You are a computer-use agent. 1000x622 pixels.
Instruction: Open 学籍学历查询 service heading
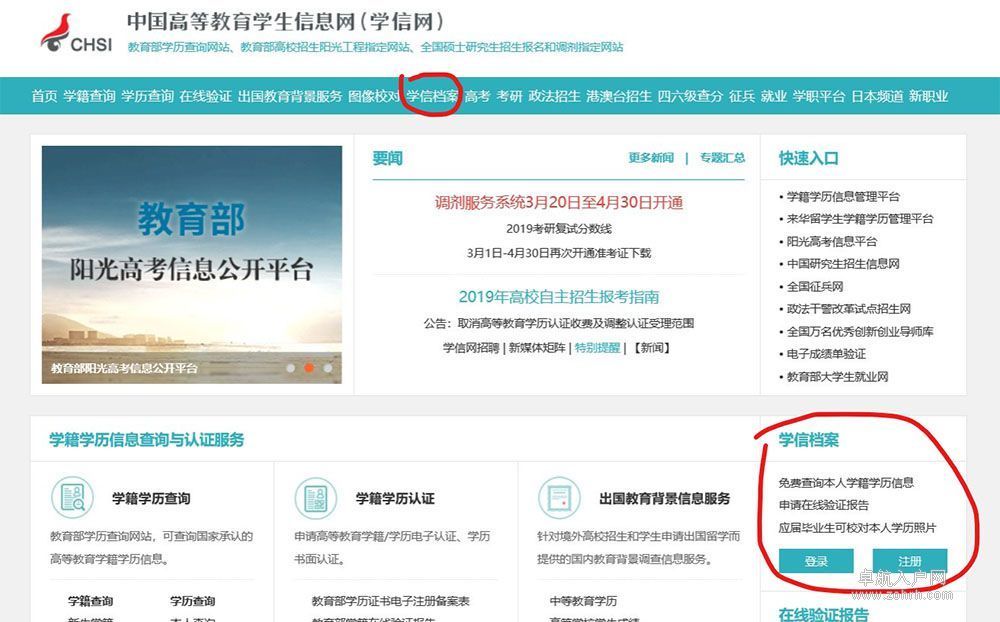pyautogui.click(x=151, y=498)
